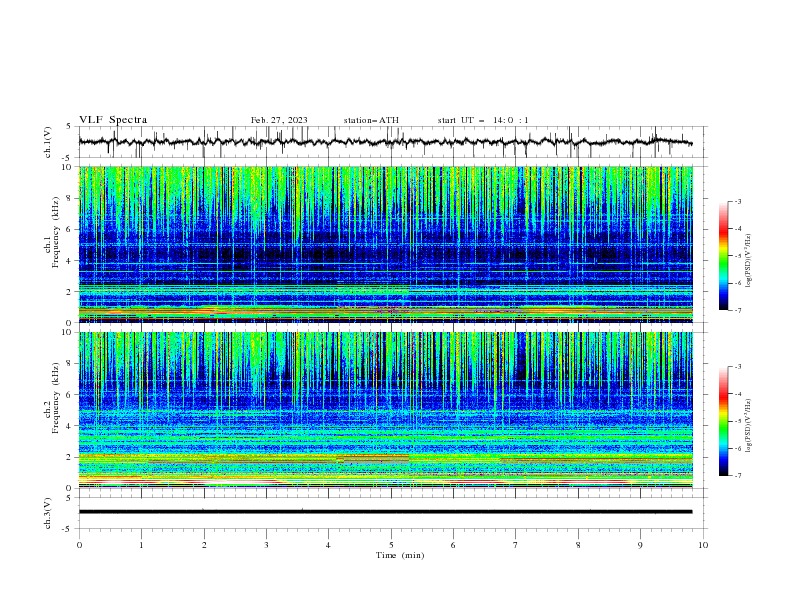Screen dimensions: 792x612
Task: Click time axis tick label "6"
Action: coord(453,545)
